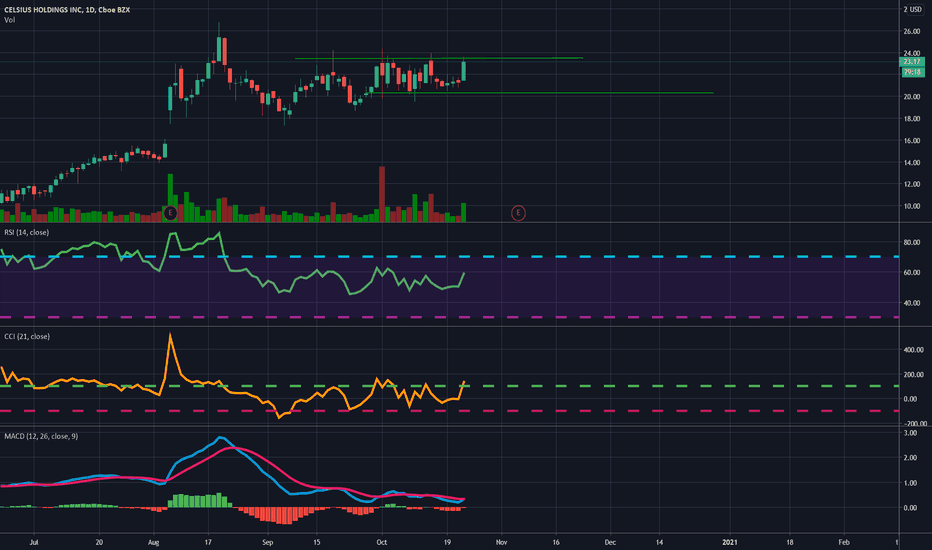
Task: Click the cyan RSI overbought dashed line
Action: point(449,256)
